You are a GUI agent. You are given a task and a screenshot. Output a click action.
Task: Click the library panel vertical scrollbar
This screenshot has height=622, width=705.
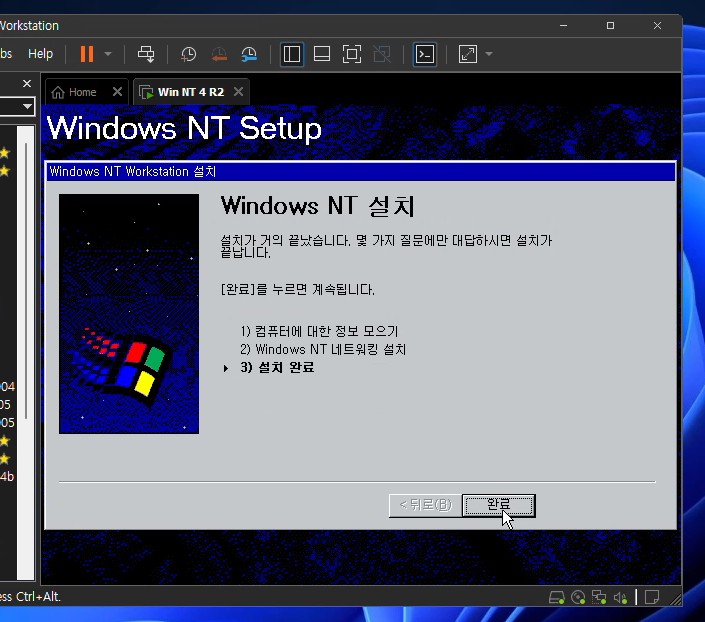(26, 281)
